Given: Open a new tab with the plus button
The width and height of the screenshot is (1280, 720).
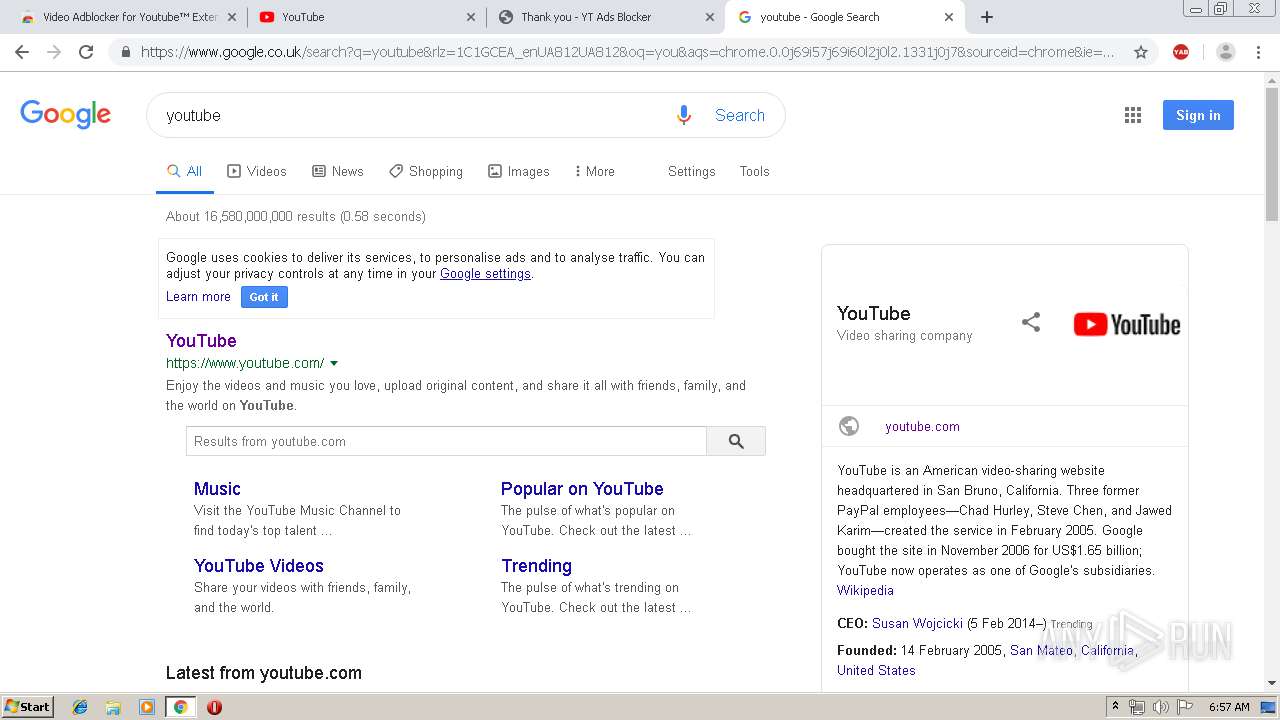Looking at the screenshot, I should coord(986,17).
